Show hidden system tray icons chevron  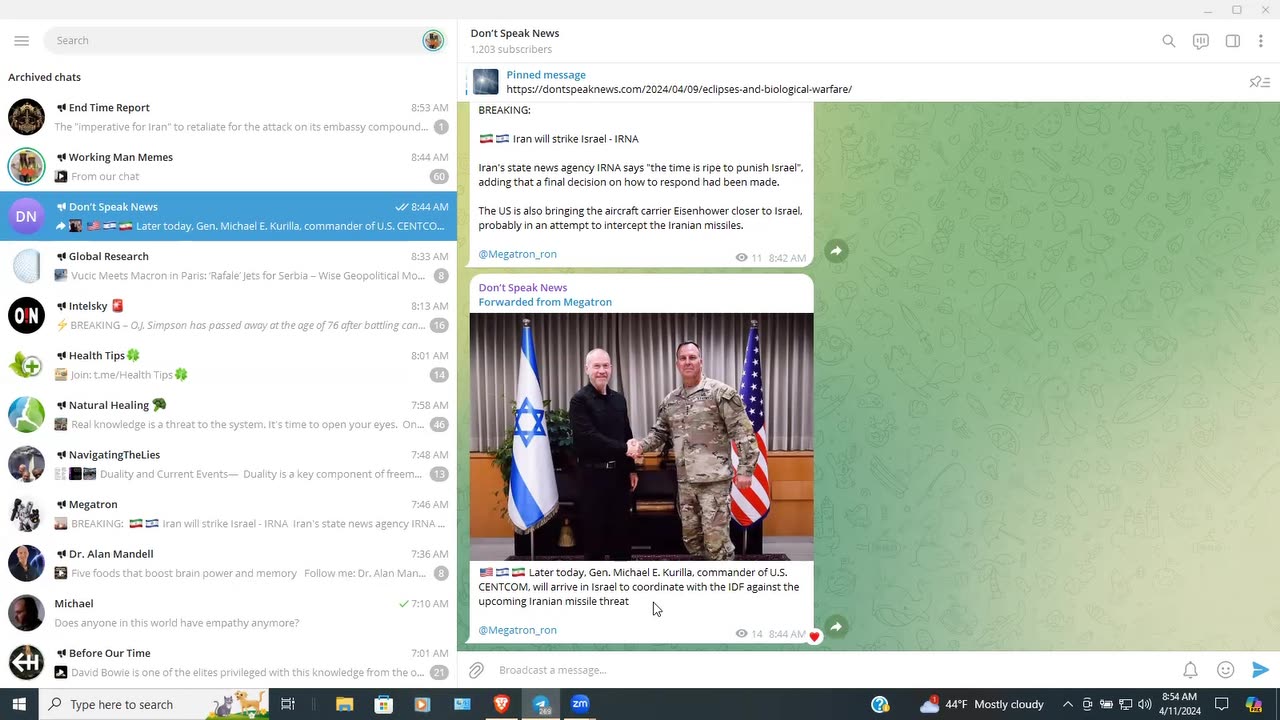(x=1067, y=704)
